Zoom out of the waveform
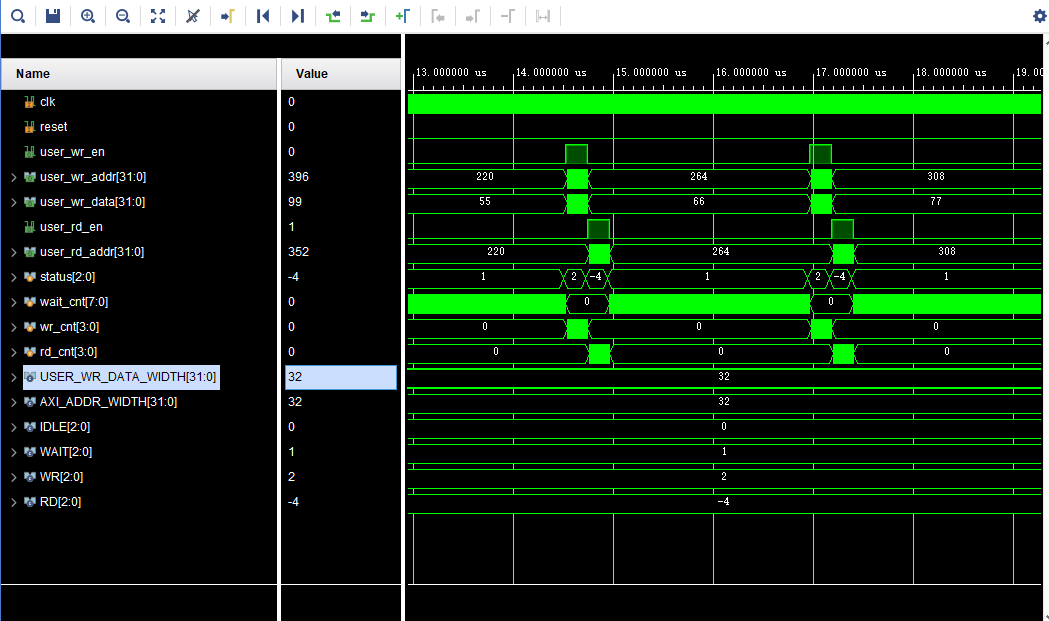 coord(122,16)
